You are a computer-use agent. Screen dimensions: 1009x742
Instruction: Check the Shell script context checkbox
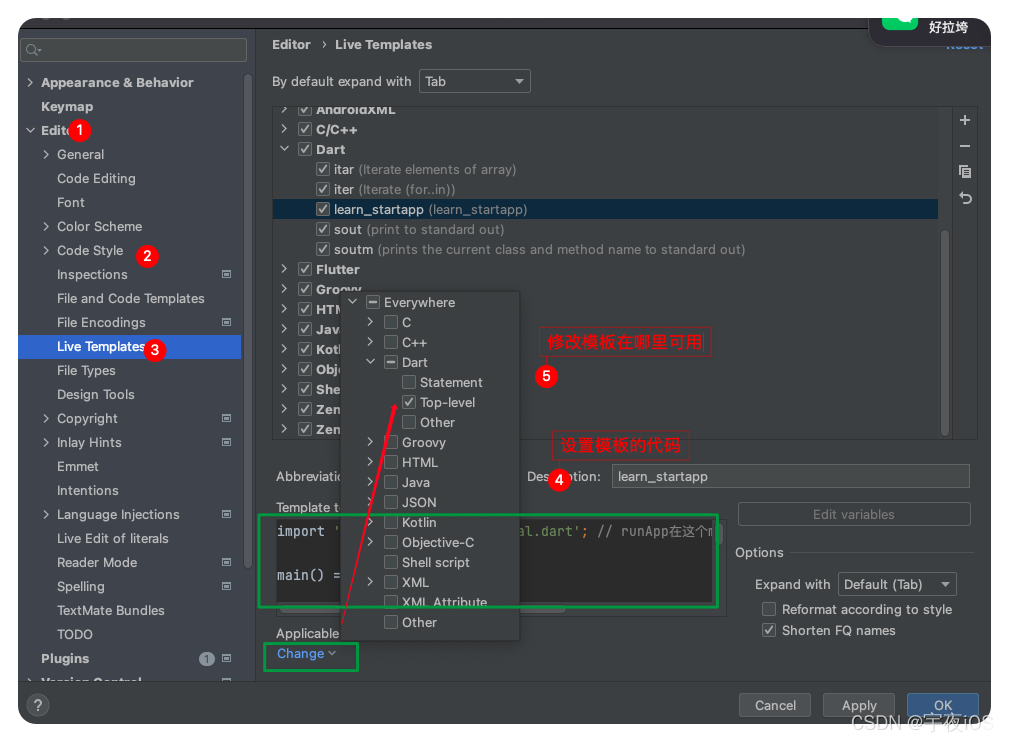(391, 562)
